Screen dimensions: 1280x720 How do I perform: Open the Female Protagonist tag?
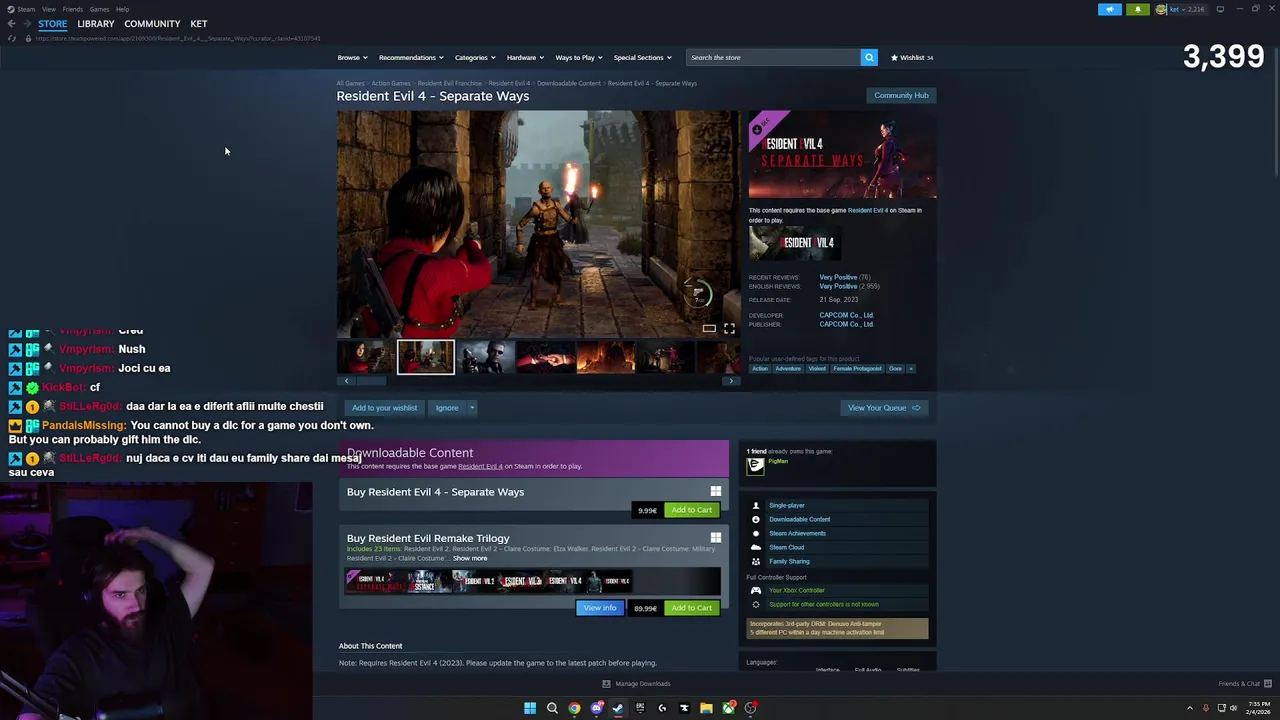coord(858,369)
